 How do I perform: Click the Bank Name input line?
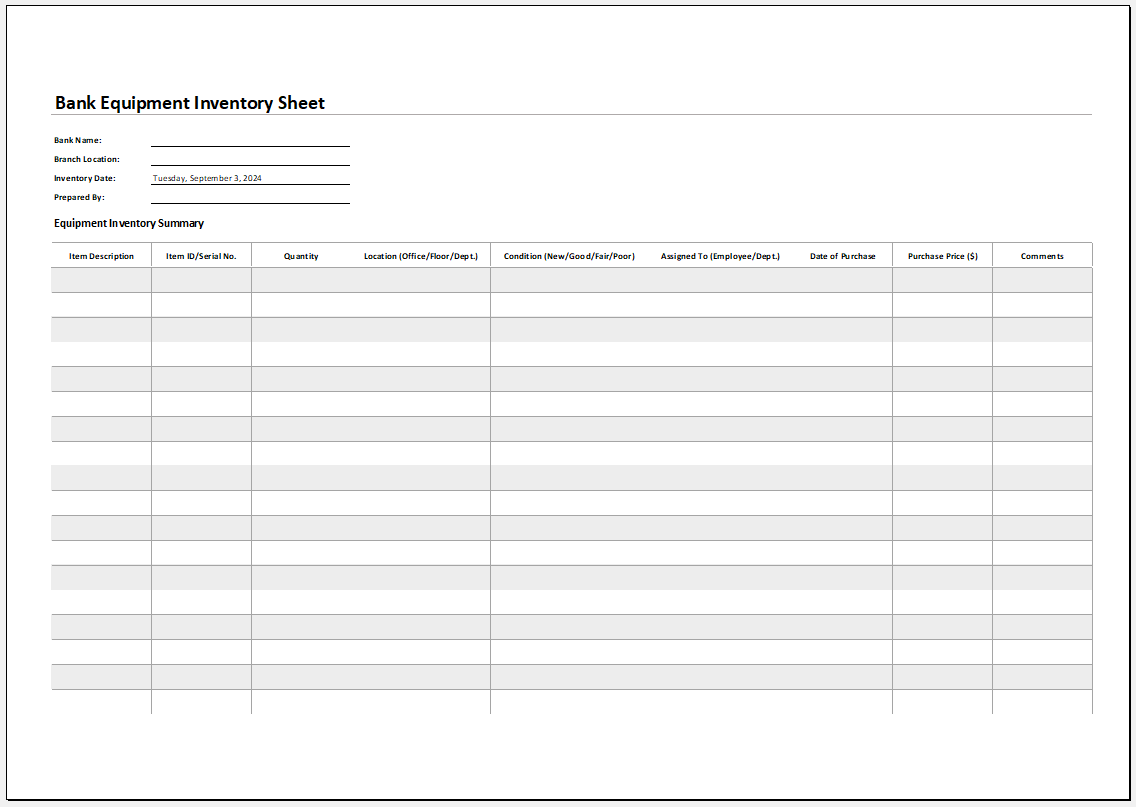pos(250,144)
